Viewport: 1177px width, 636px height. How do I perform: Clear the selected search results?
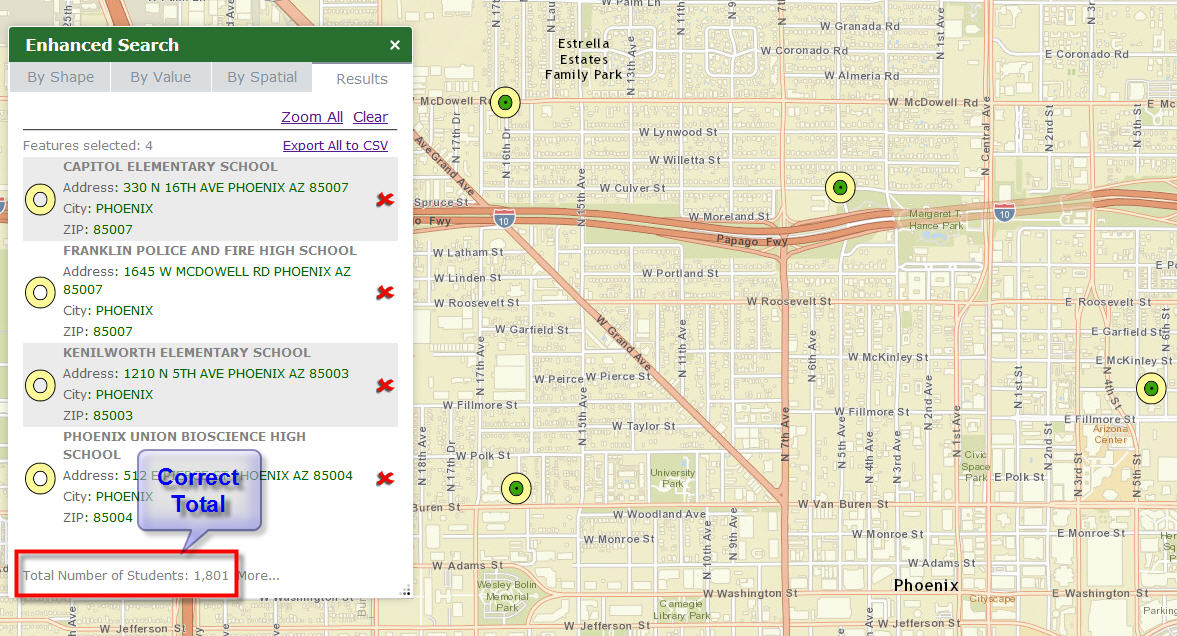(x=370, y=117)
